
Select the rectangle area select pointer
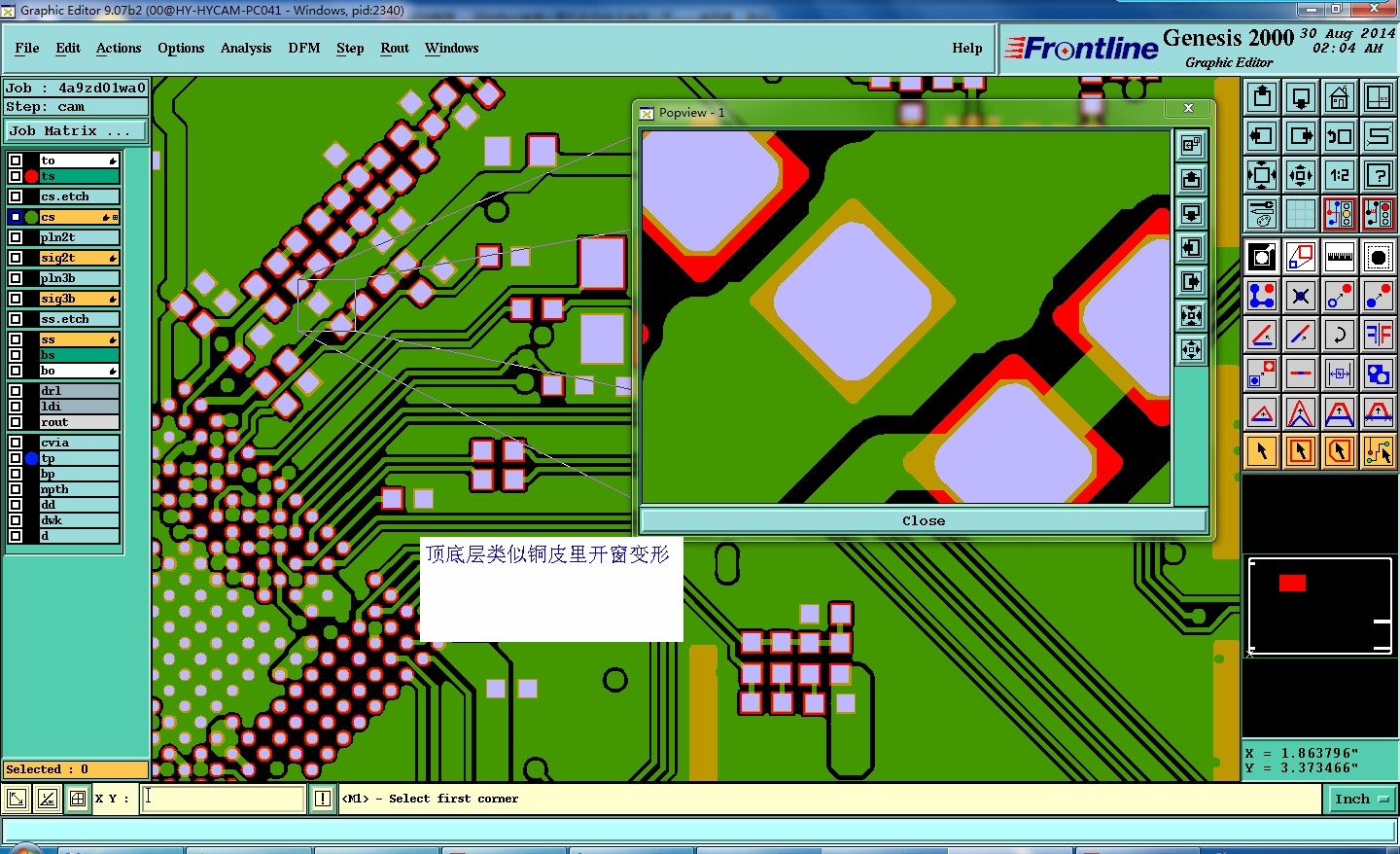point(1301,451)
